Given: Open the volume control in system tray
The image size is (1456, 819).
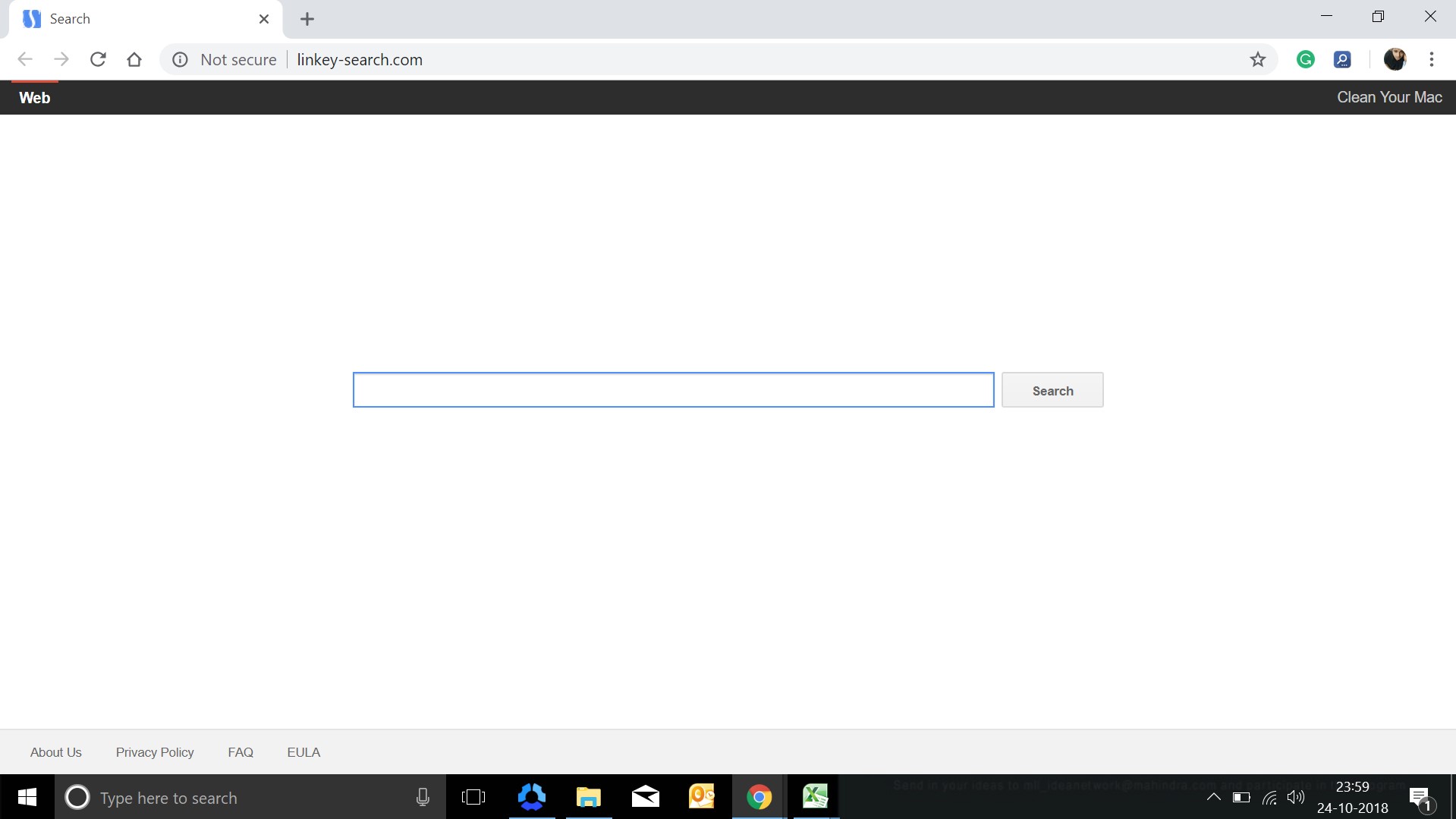Looking at the screenshot, I should click(1296, 797).
